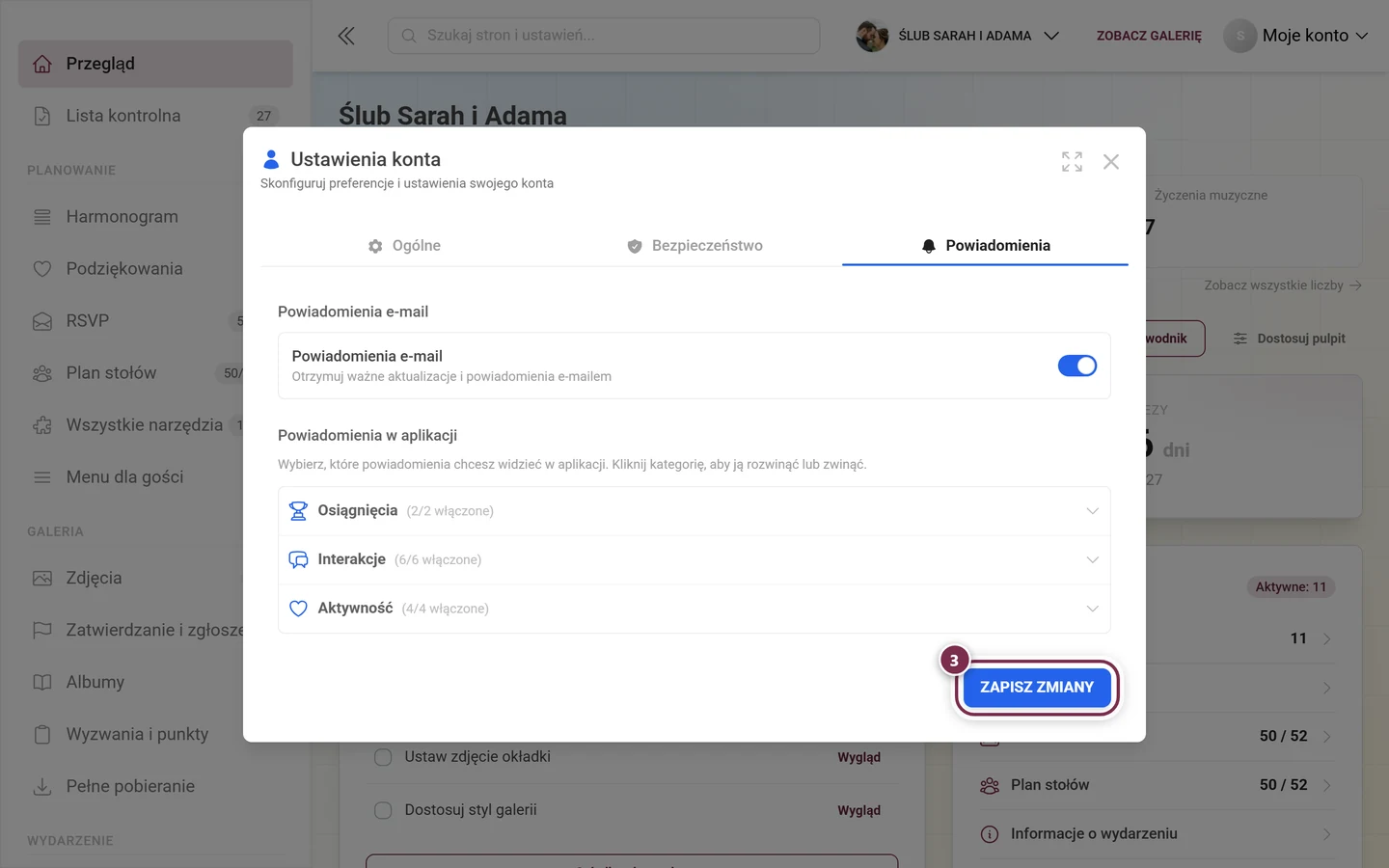Click the Zapisz zmiany button

click(x=1037, y=688)
